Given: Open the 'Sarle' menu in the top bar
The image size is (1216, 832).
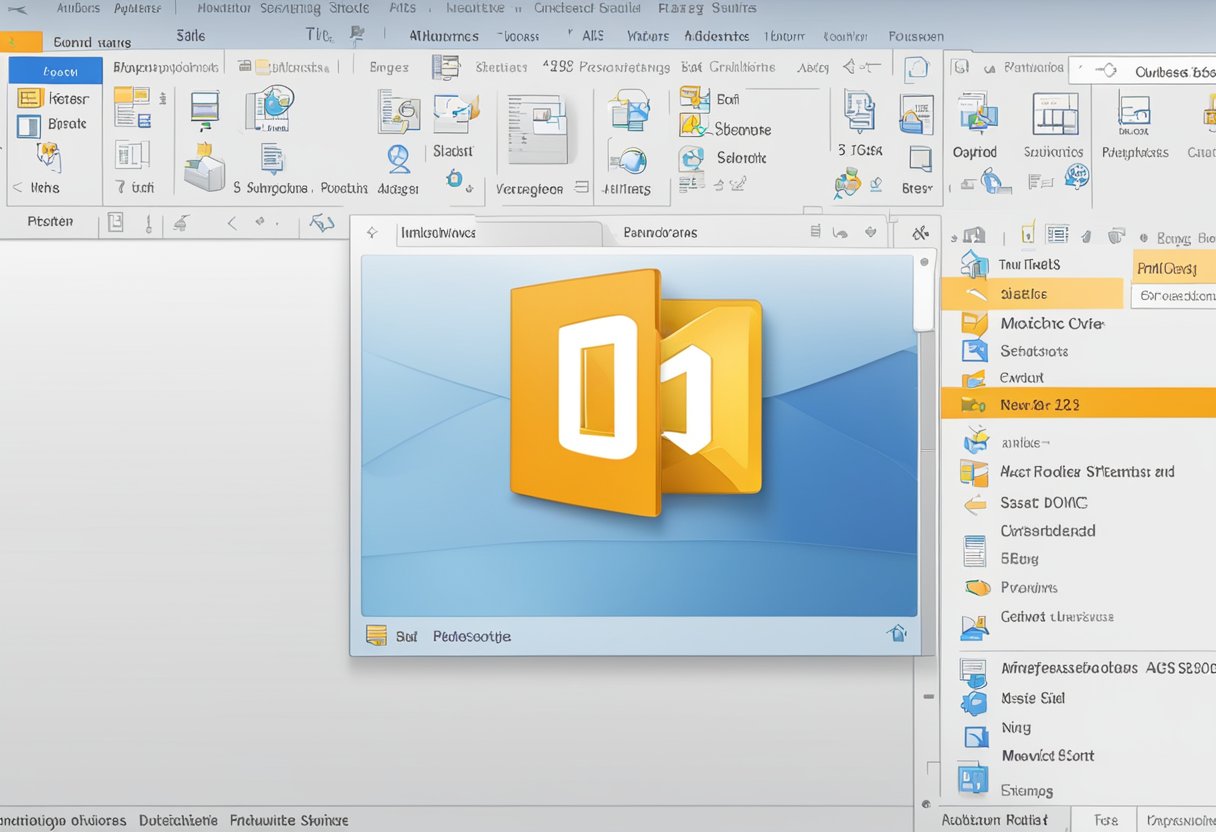Looking at the screenshot, I should (x=188, y=34).
